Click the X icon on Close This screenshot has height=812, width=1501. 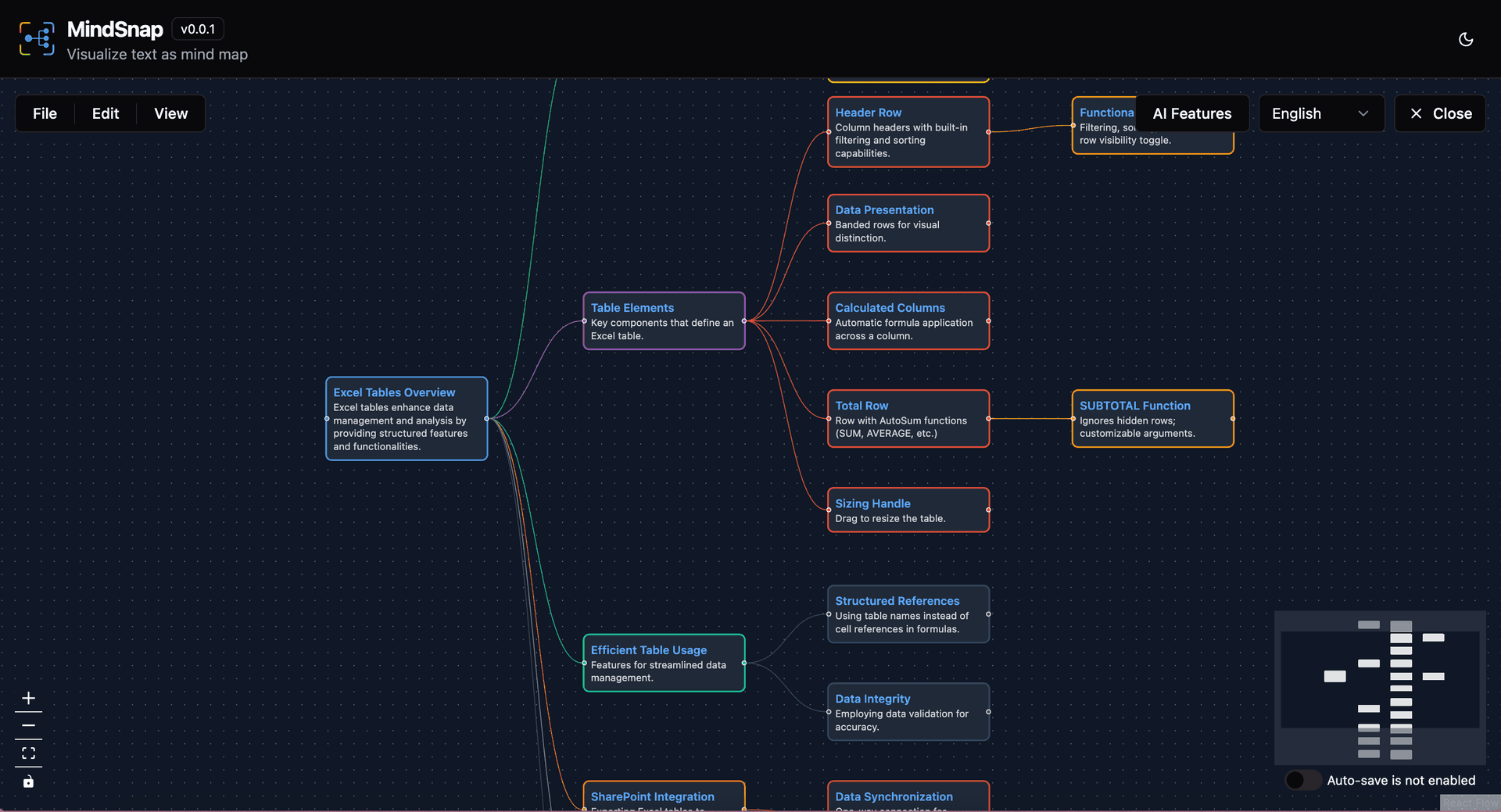pos(1416,113)
